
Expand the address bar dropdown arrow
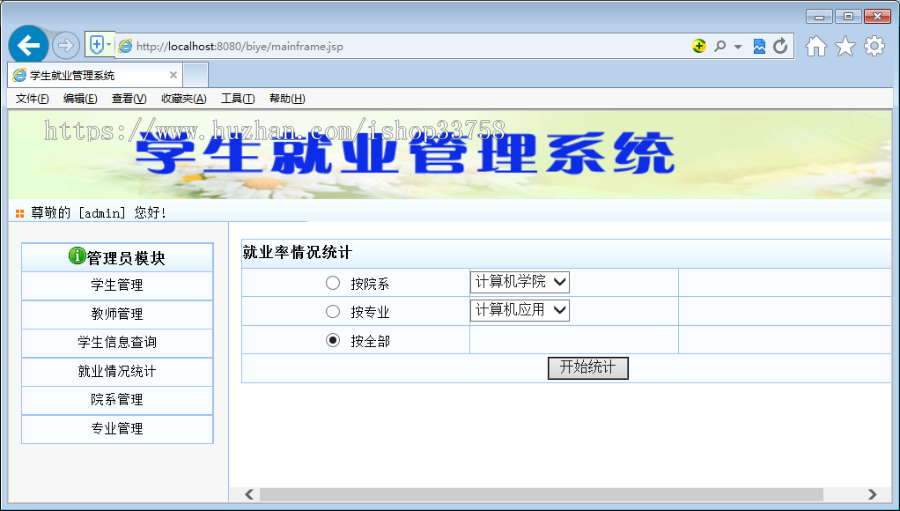pyautogui.click(x=738, y=47)
